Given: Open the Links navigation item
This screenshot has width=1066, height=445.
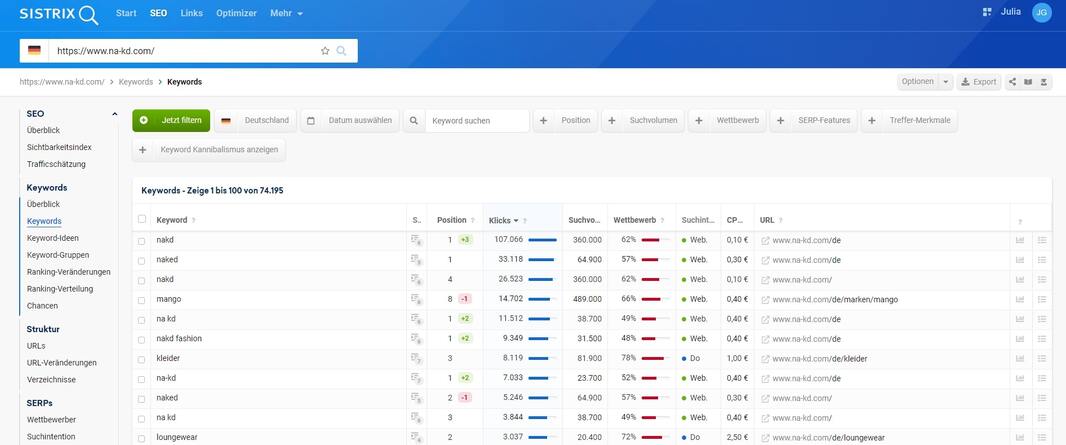Looking at the screenshot, I should [x=192, y=13].
